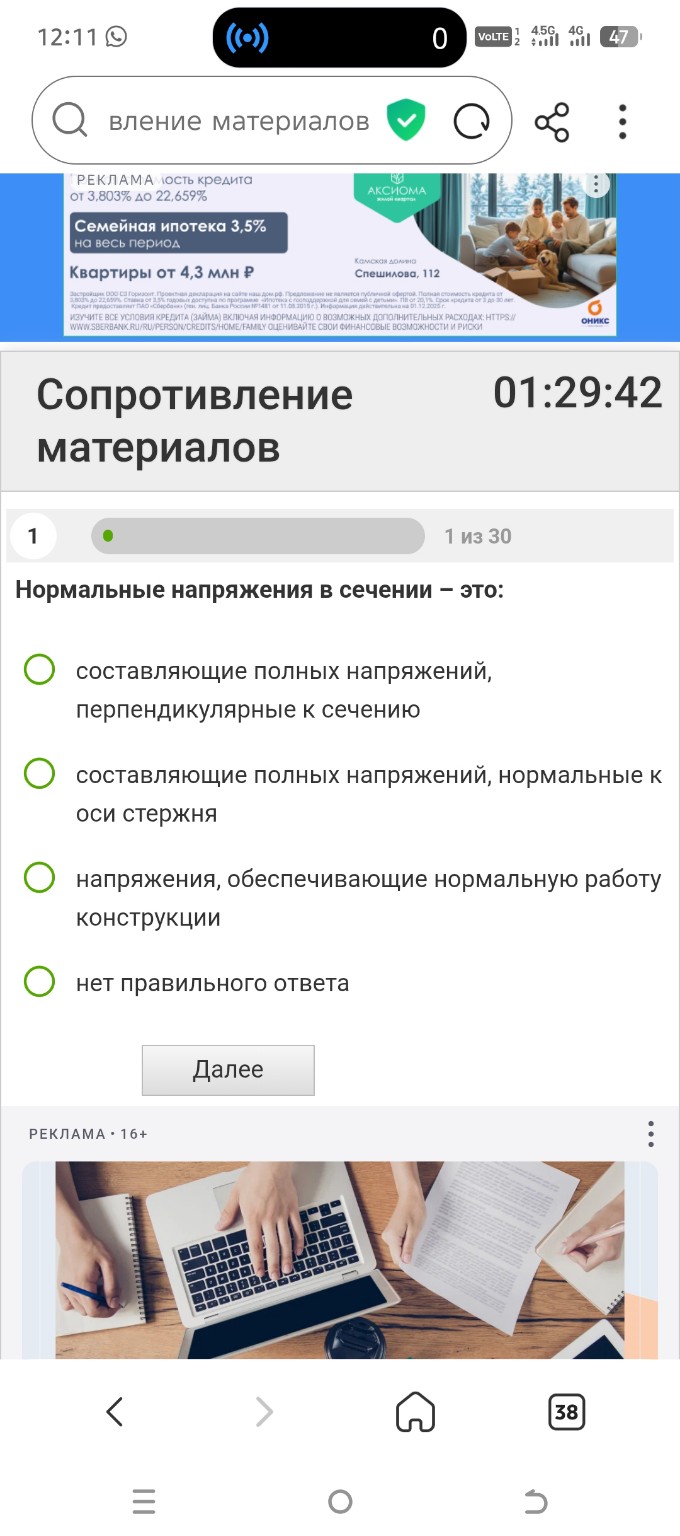This screenshot has height=1536, width=680.
Task: Open the browser's three-dot menu
Action: [621, 119]
